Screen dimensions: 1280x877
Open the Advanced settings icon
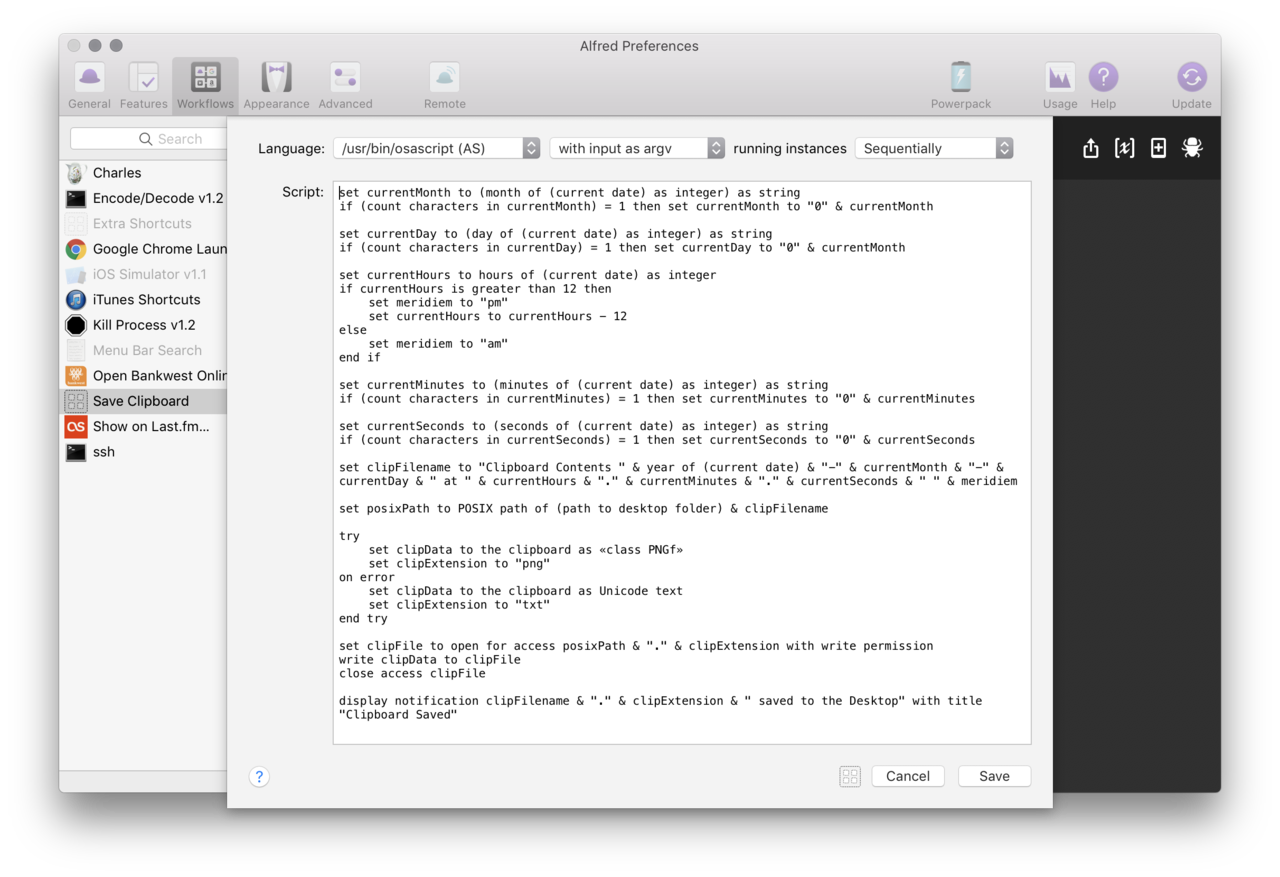[345, 85]
